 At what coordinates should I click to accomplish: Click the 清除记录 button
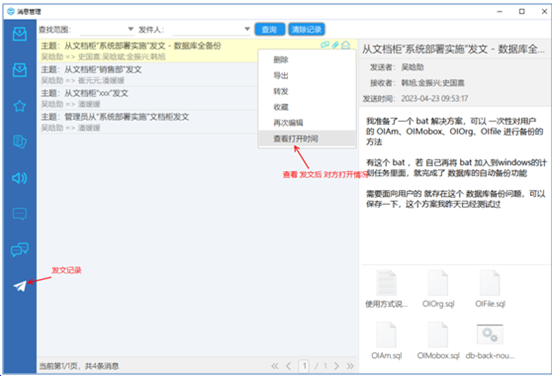pos(306,29)
